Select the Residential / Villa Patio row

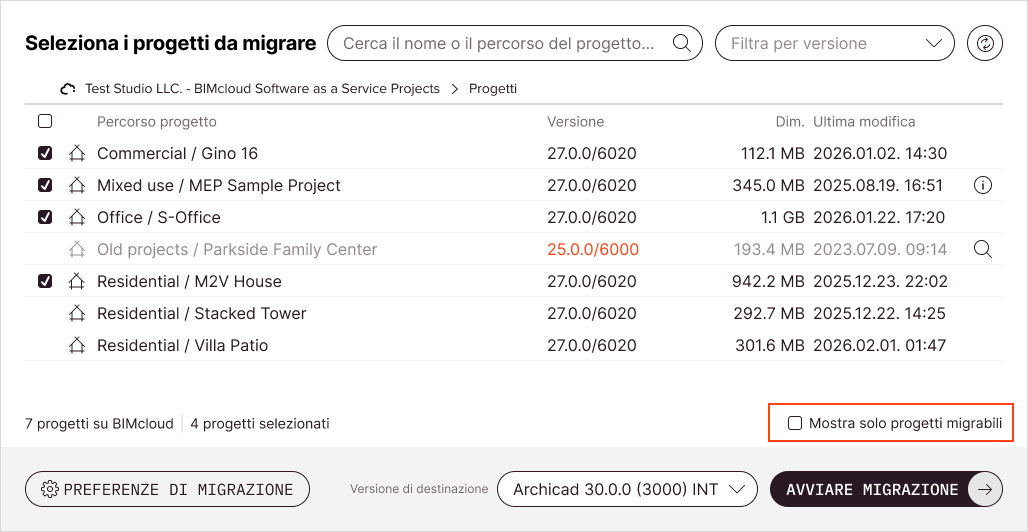513,345
